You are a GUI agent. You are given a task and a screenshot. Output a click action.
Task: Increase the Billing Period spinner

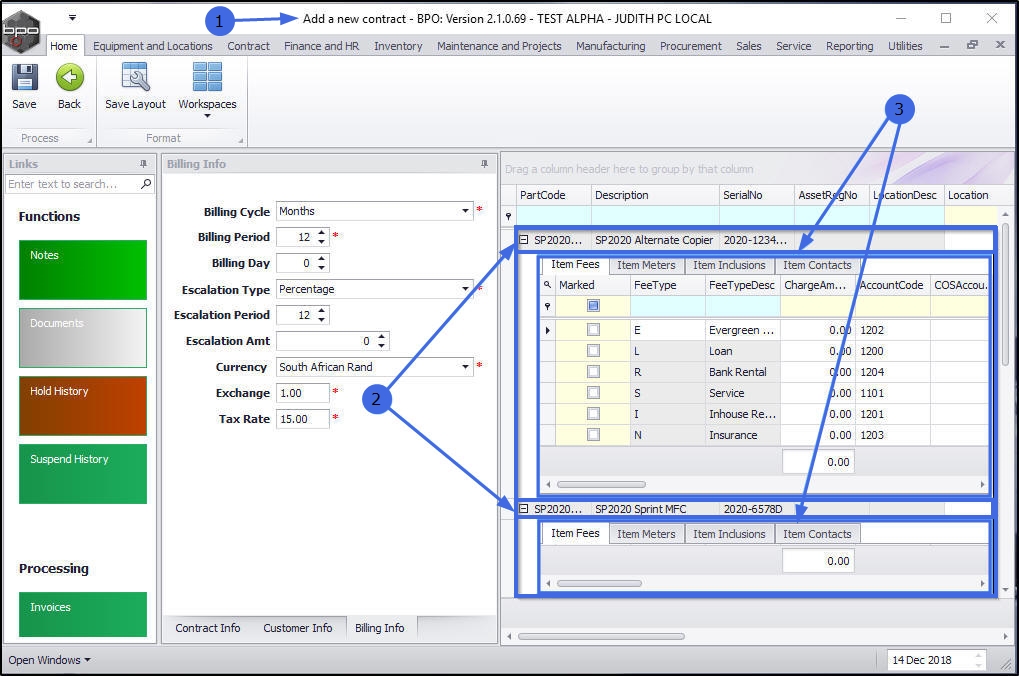pyautogui.click(x=322, y=233)
